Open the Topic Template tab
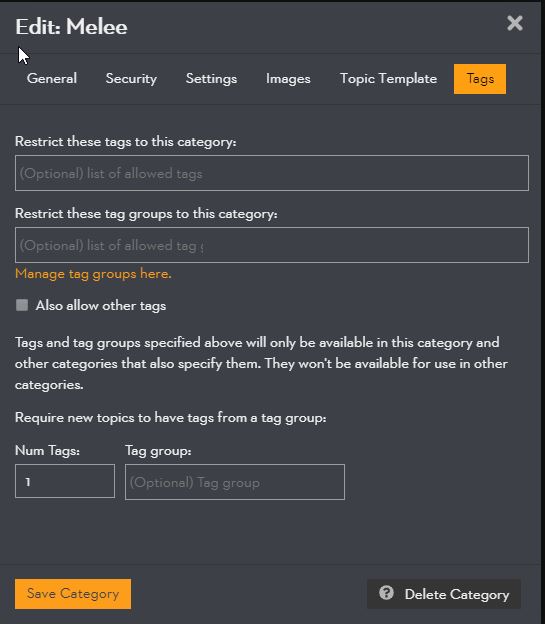545x624 pixels. [388, 79]
